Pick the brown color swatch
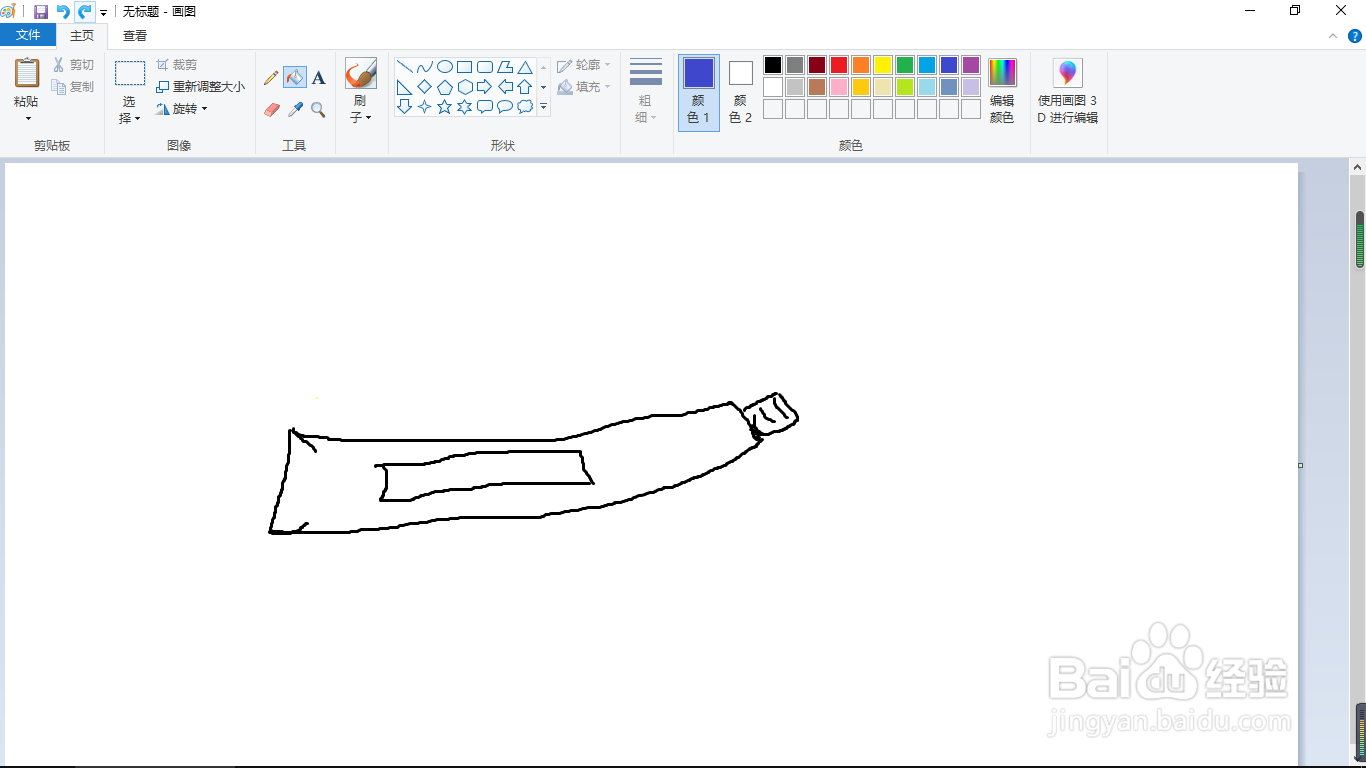 [817, 87]
